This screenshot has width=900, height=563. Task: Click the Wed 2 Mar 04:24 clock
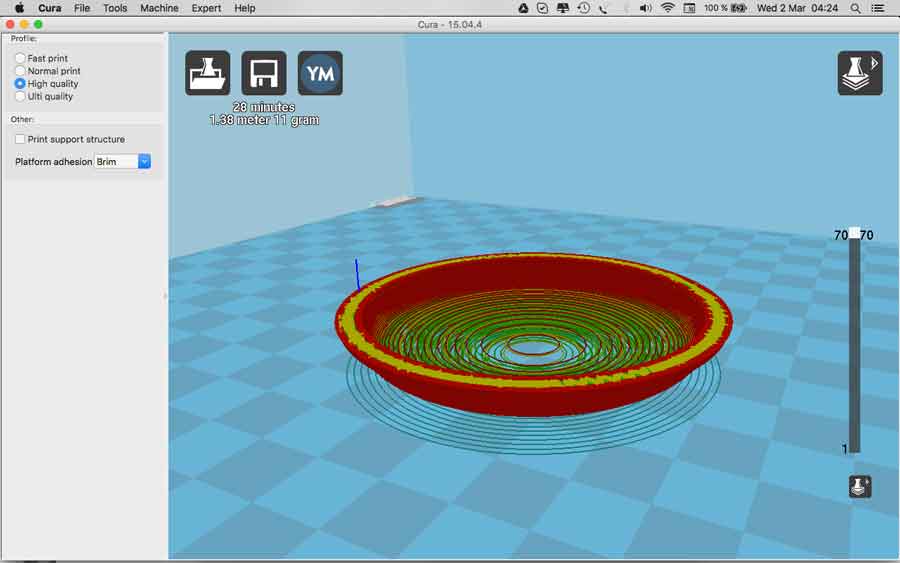tap(797, 8)
